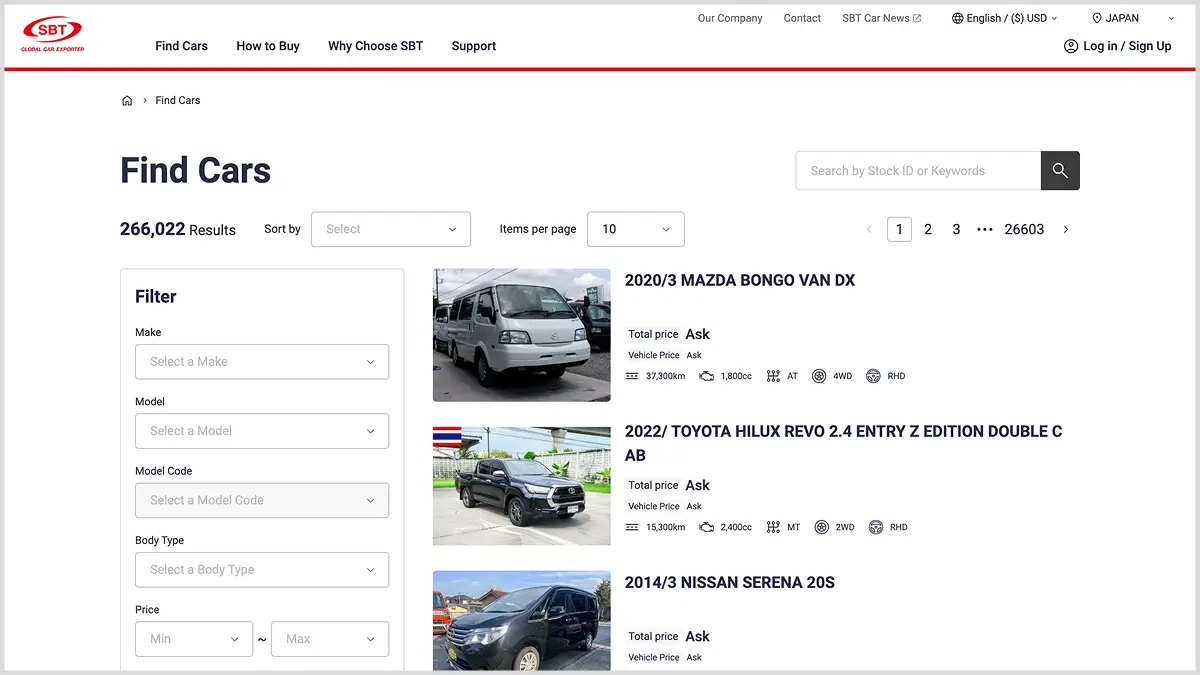Open the Select a Make dropdown
This screenshot has height=675, width=1200.
[262, 362]
